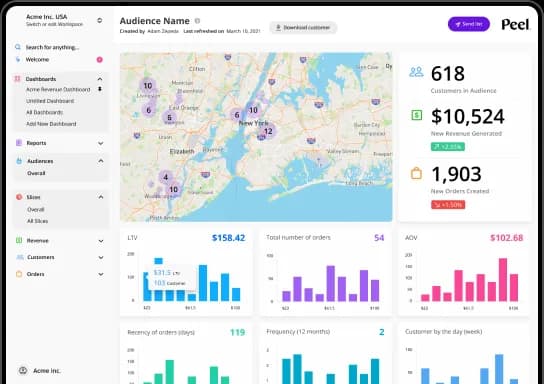This screenshot has height=384, width=544.
Task: Click the Slices section icon
Action: [x=19, y=197]
